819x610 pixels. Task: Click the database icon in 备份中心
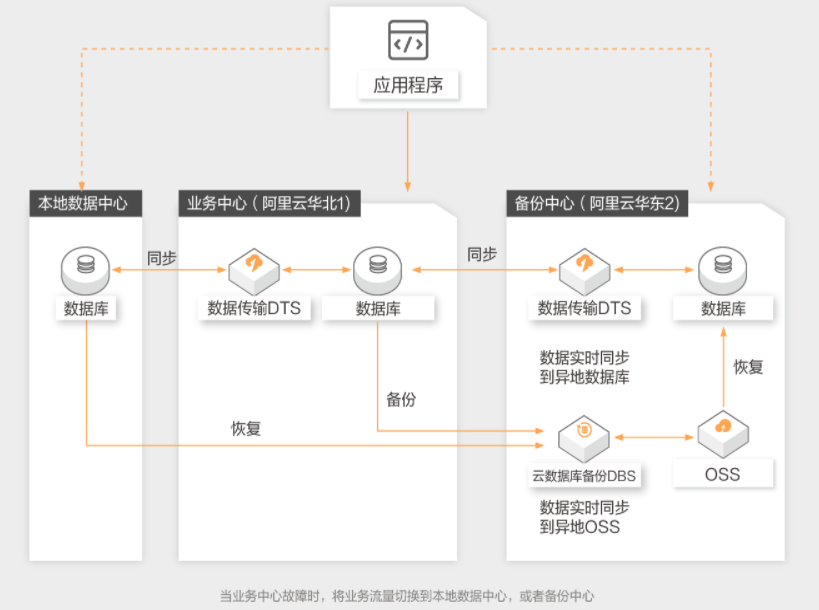[723, 271]
